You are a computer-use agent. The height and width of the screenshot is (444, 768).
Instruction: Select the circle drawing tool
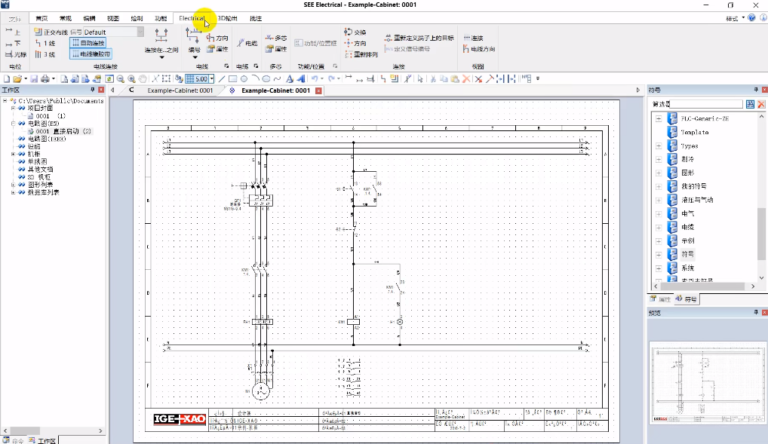(x=243, y=79)
